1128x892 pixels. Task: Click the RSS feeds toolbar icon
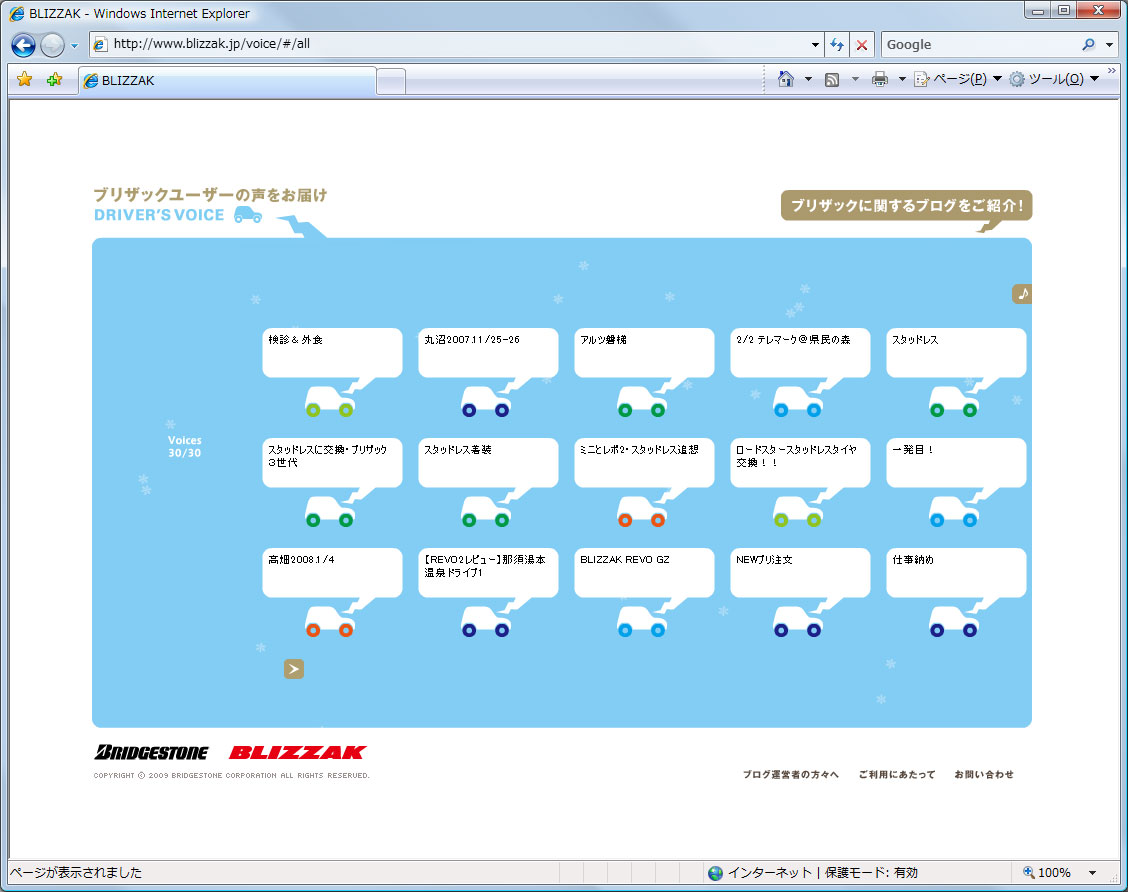[x=832, y=79]
